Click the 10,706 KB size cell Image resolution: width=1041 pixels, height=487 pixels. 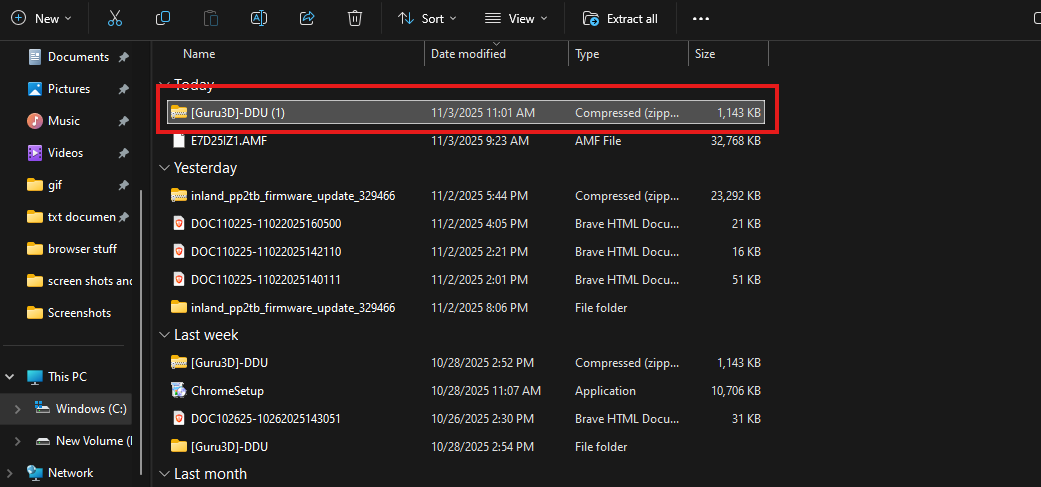coord(736,391)
